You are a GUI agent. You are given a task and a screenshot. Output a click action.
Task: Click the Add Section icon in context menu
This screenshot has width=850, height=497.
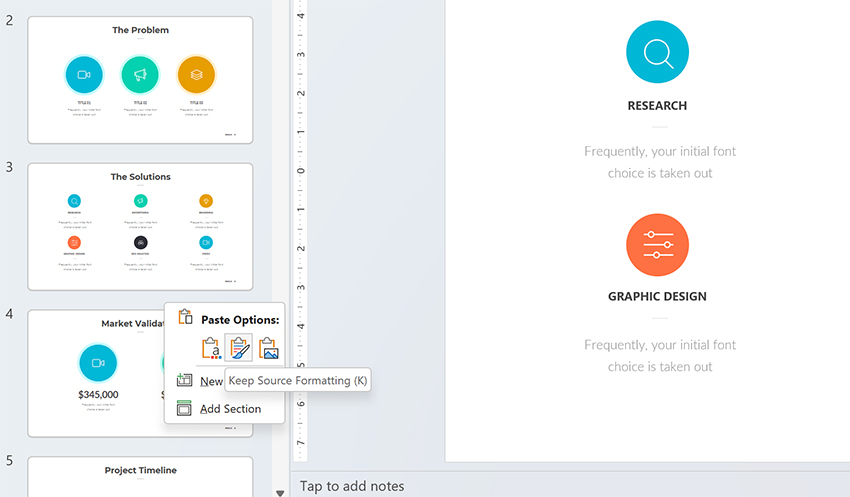[x=184, y=408]
